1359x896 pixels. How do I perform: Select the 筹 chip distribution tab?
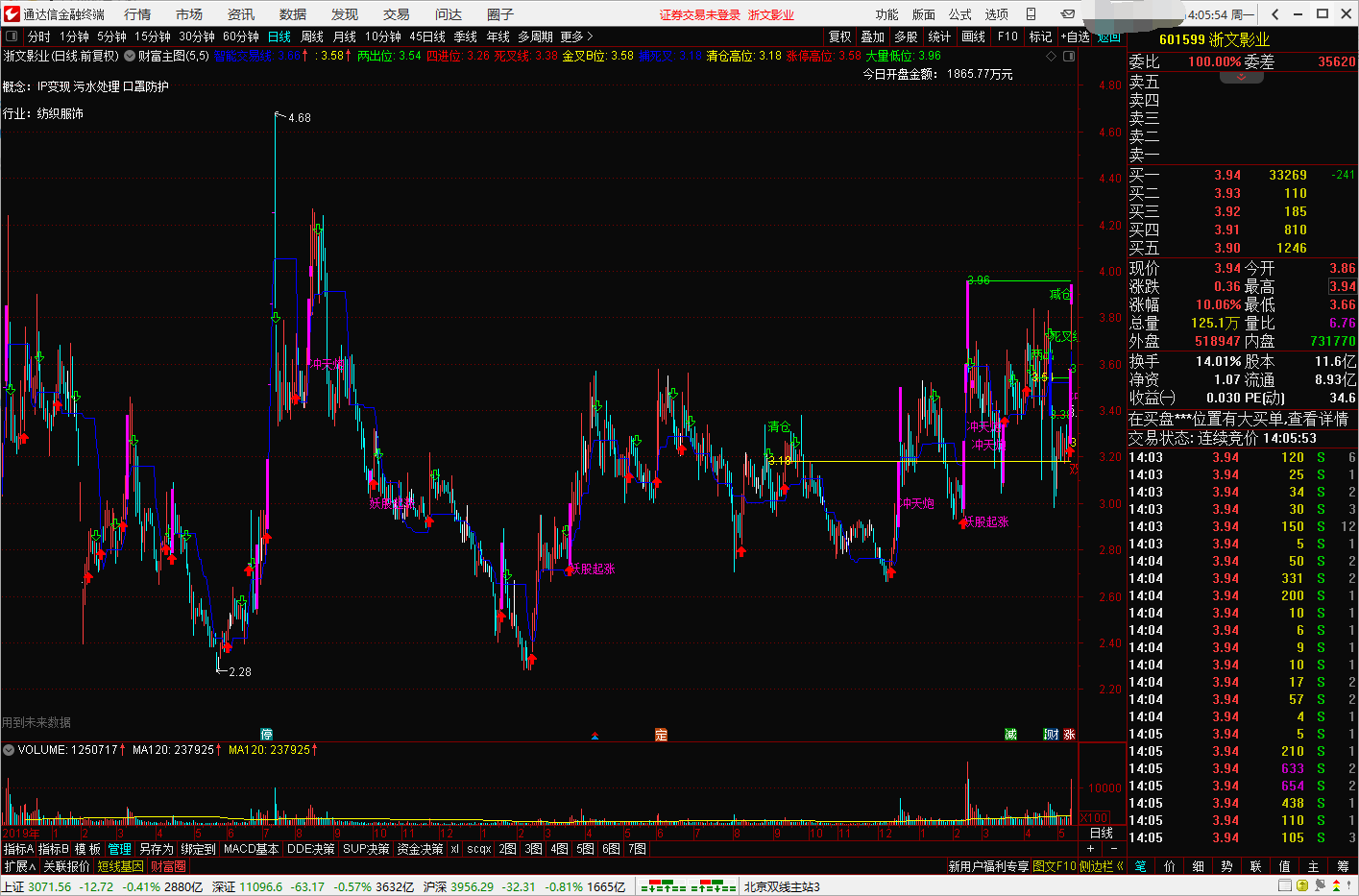click(1343, 866)
